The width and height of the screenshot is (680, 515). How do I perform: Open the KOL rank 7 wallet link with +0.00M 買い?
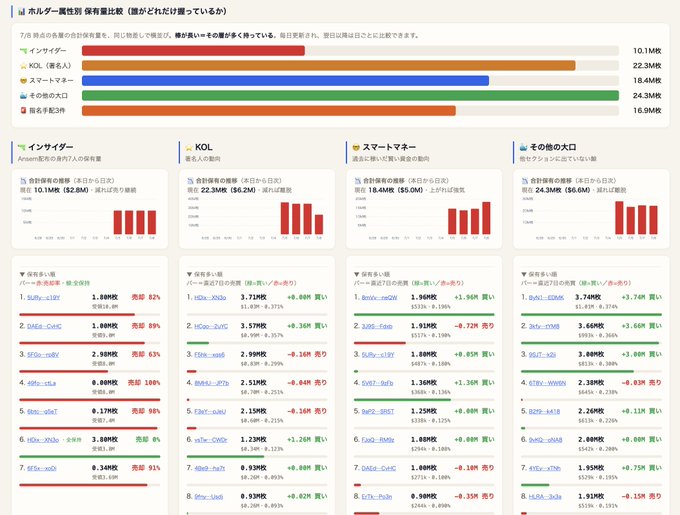(x=210, y=468)
